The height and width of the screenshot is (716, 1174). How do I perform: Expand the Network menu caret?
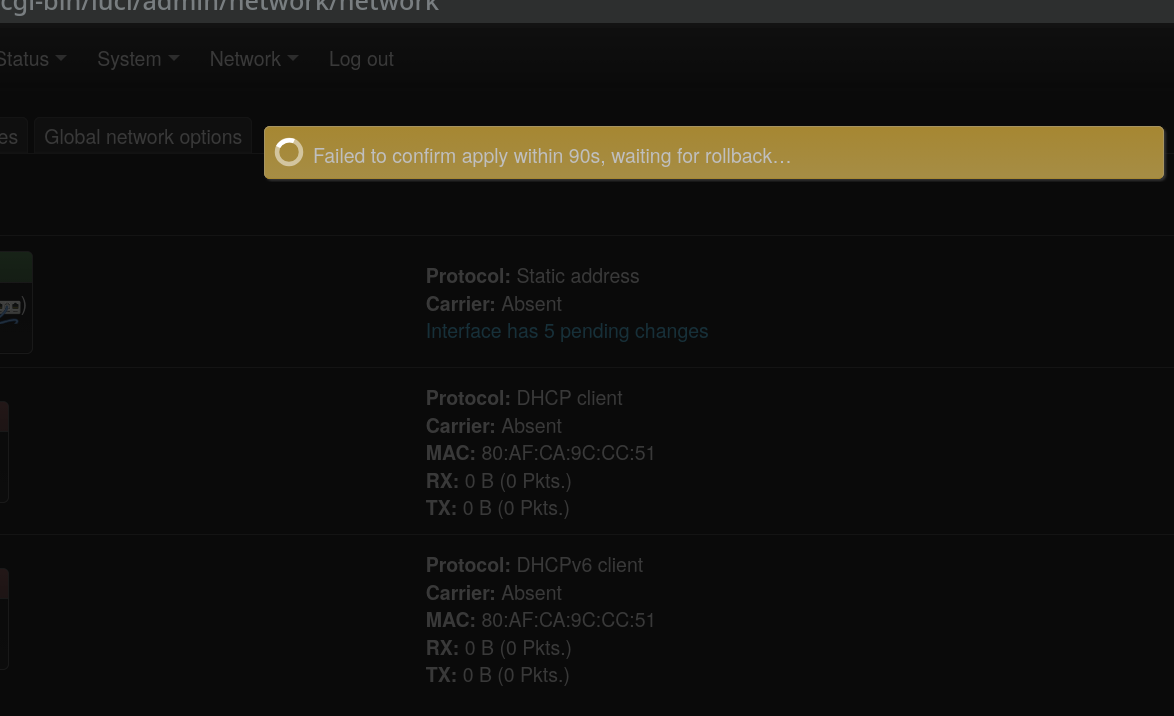[x=293, y=58]
